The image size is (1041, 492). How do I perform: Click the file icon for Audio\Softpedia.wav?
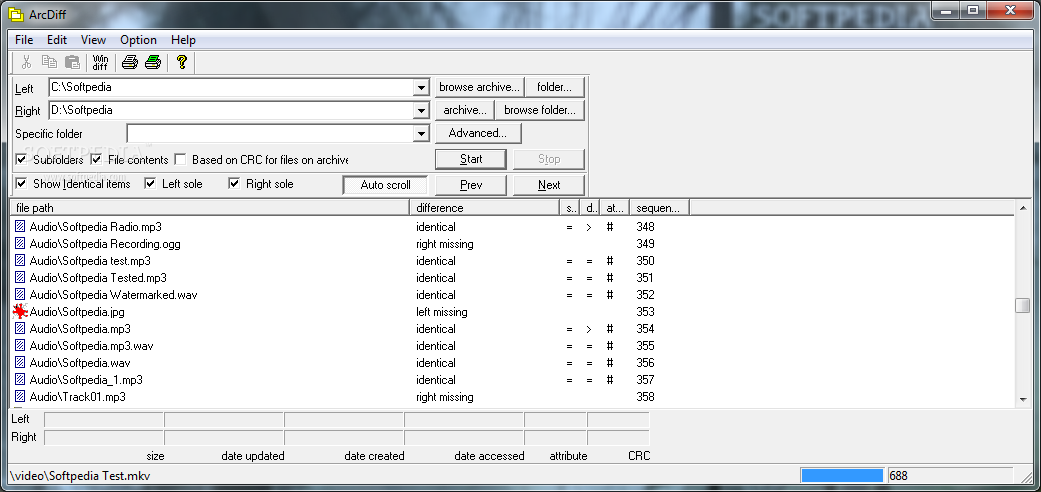[20, 363]
